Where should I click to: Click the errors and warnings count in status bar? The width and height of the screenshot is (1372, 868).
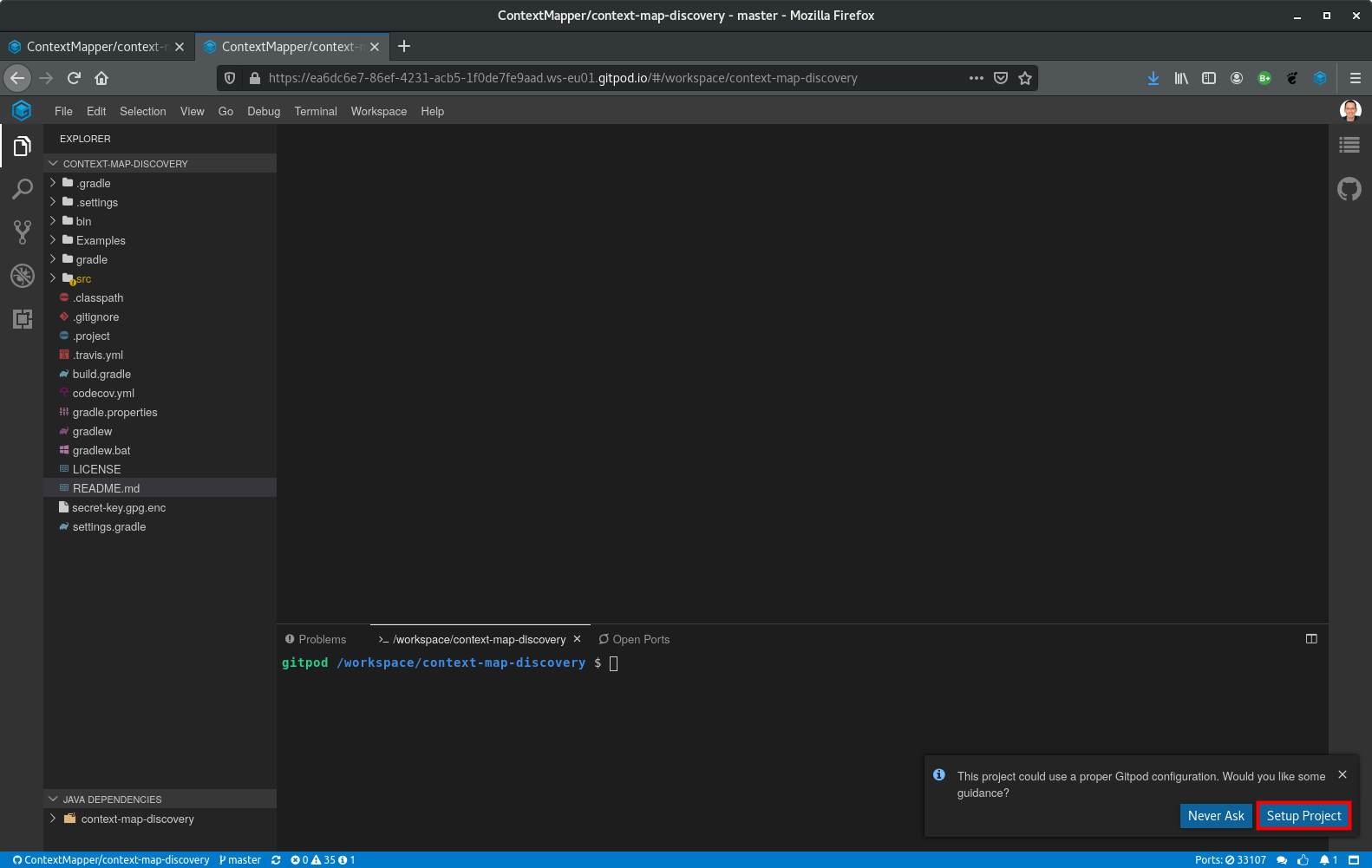pyautogui.click(x=323, y=860)
